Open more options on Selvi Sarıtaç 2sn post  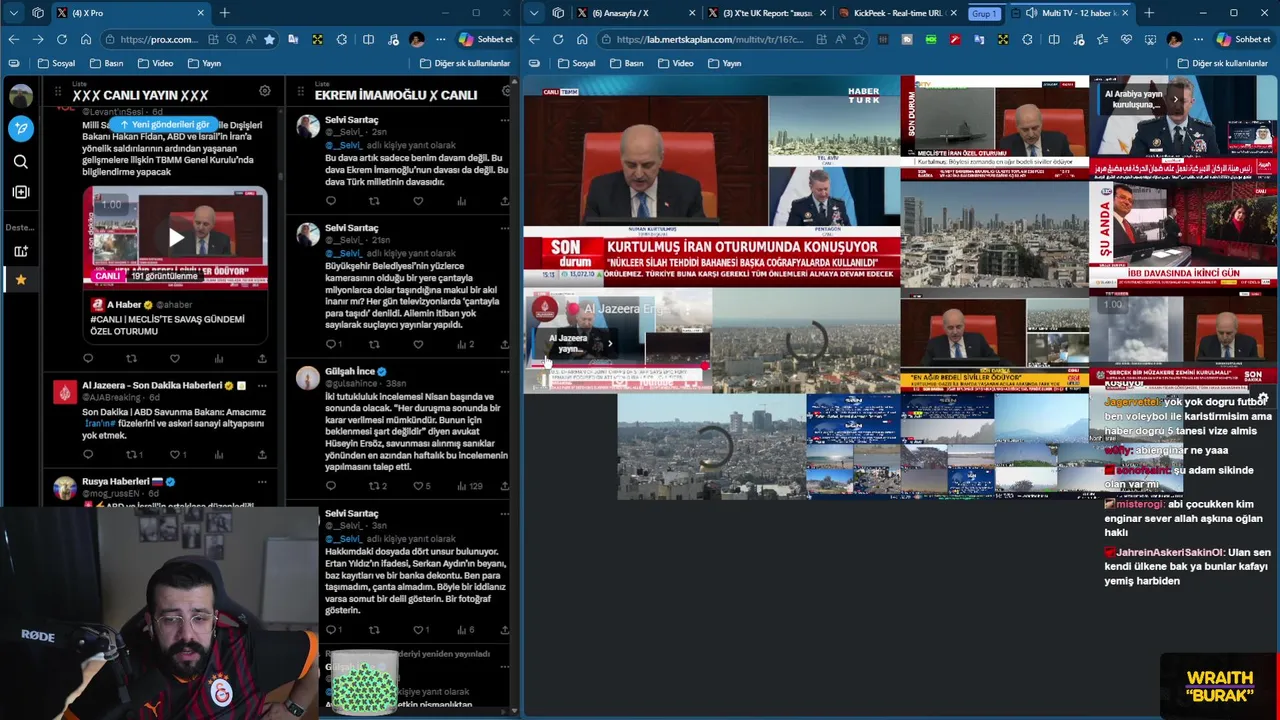pos(504,120)
